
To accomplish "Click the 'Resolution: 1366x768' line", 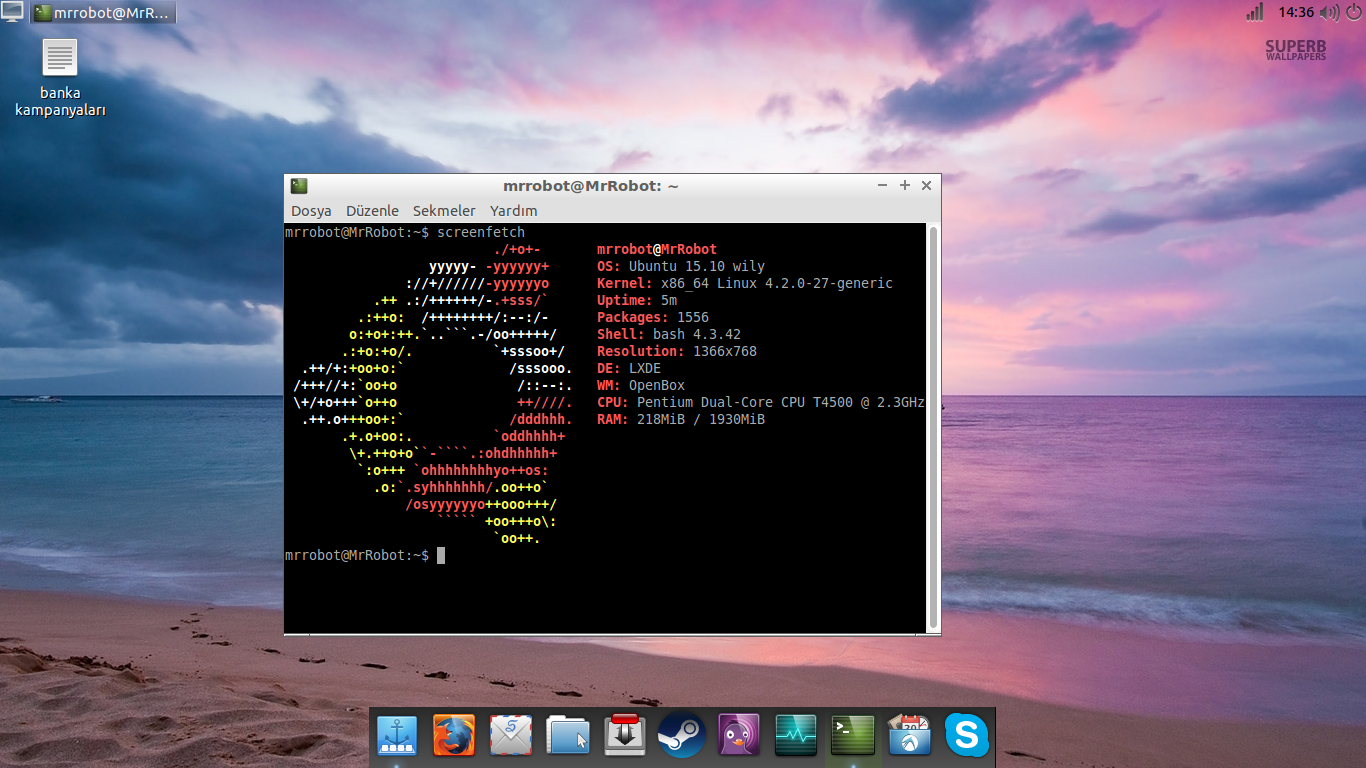I will coord(677,352).
